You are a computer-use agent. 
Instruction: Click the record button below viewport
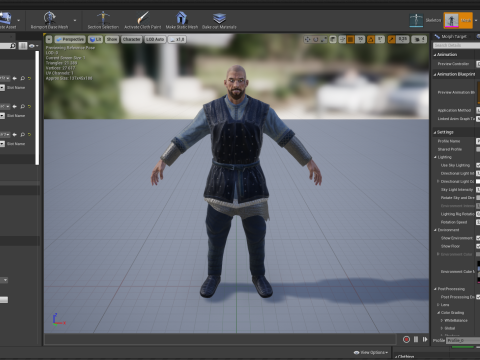pos(406,339)
